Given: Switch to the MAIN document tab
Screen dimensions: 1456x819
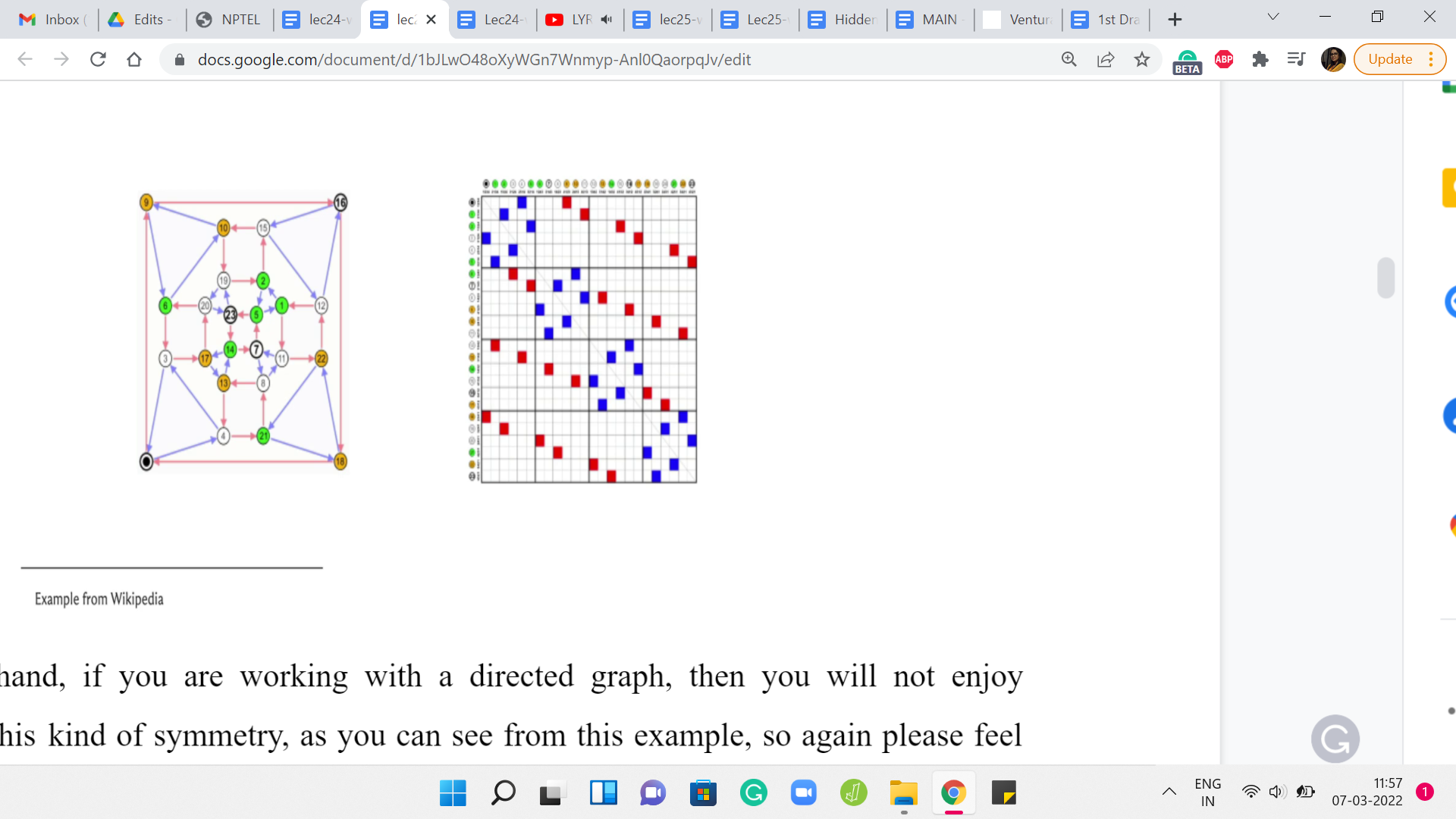Looking at the screenshot, I should 930,20.
